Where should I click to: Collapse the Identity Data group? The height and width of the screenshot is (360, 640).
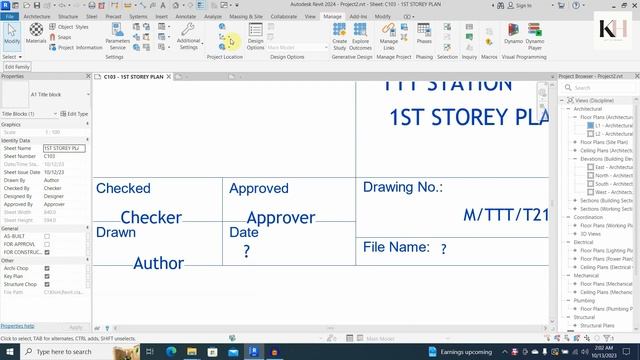tap(87, 140)
